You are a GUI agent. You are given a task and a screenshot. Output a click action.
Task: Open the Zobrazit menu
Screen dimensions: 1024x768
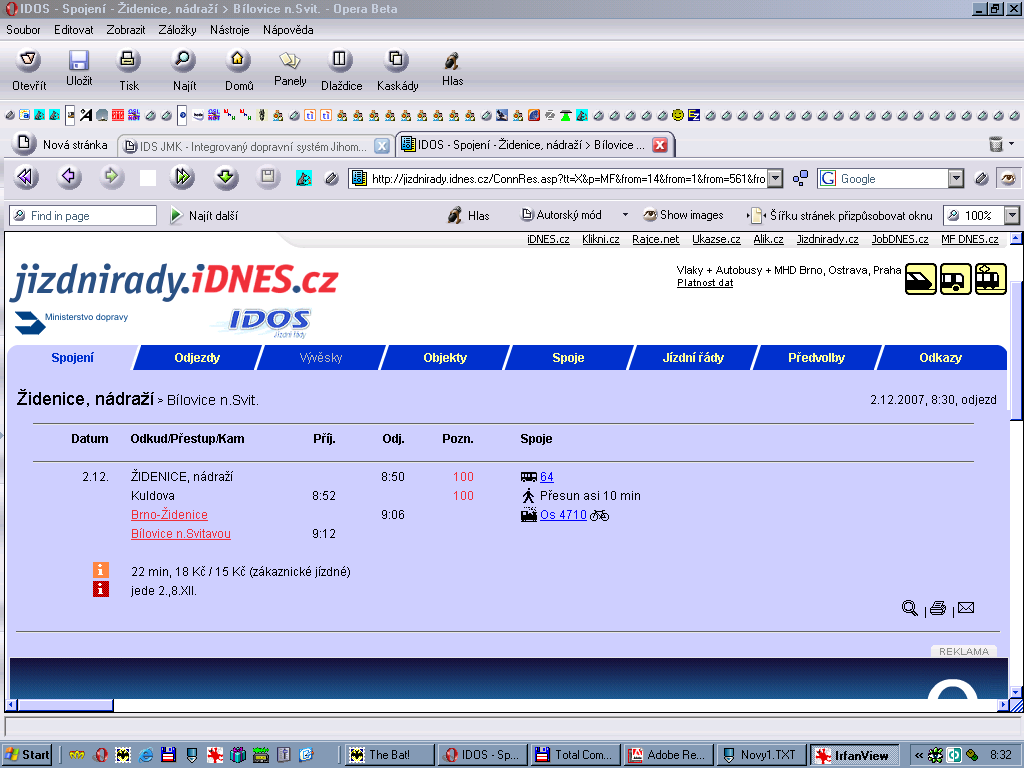pos(126,30)
